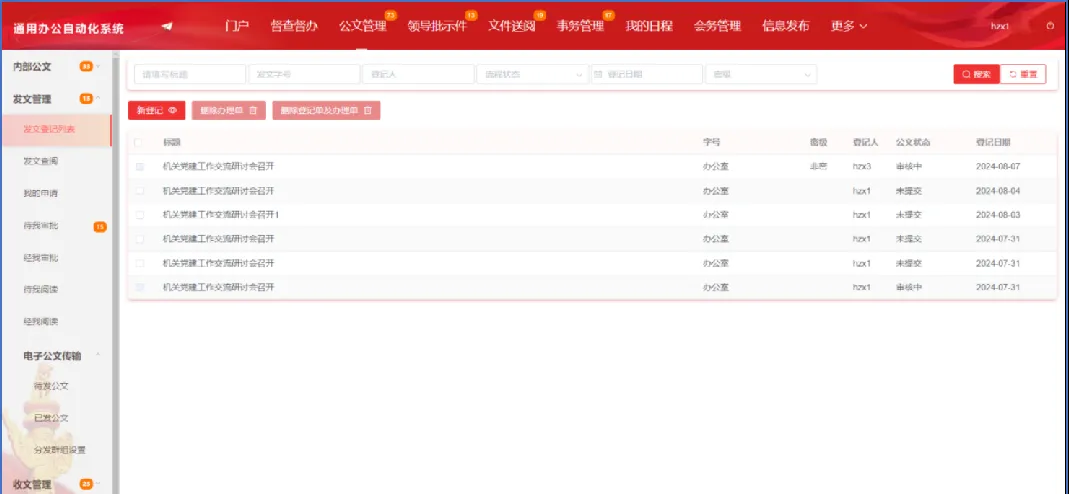Select the 公文管理 navigation tab
Viewport: 1069px width, 494px height.
click(363, 27)
